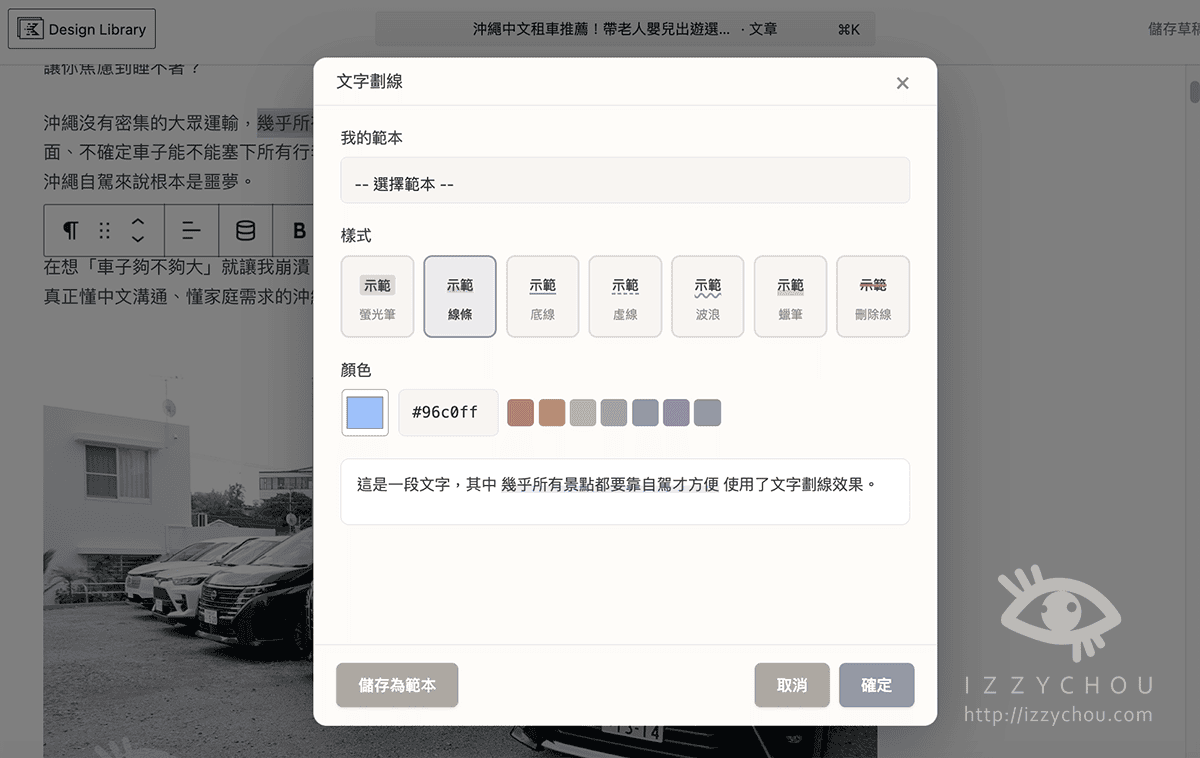Select the 刪除線 strikethrough style
Image resolution: width=1200 pixels, height=758 pixels.
[873, 297]
